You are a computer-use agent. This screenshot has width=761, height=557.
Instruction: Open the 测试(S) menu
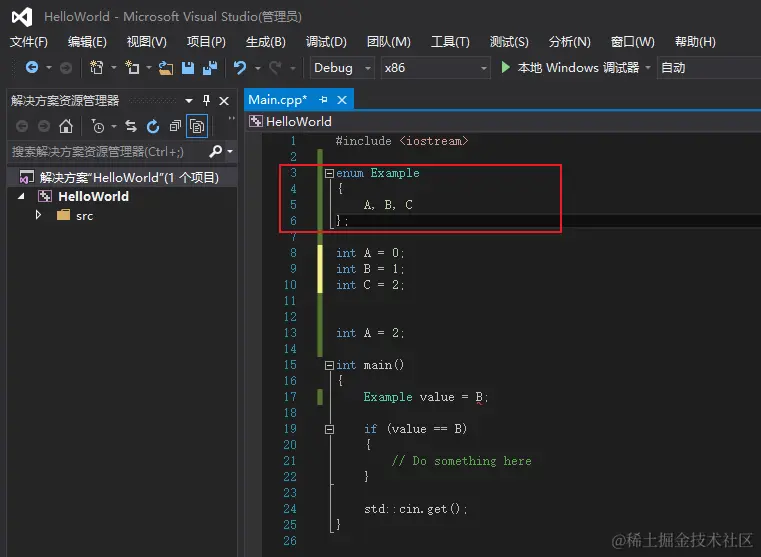509,42
